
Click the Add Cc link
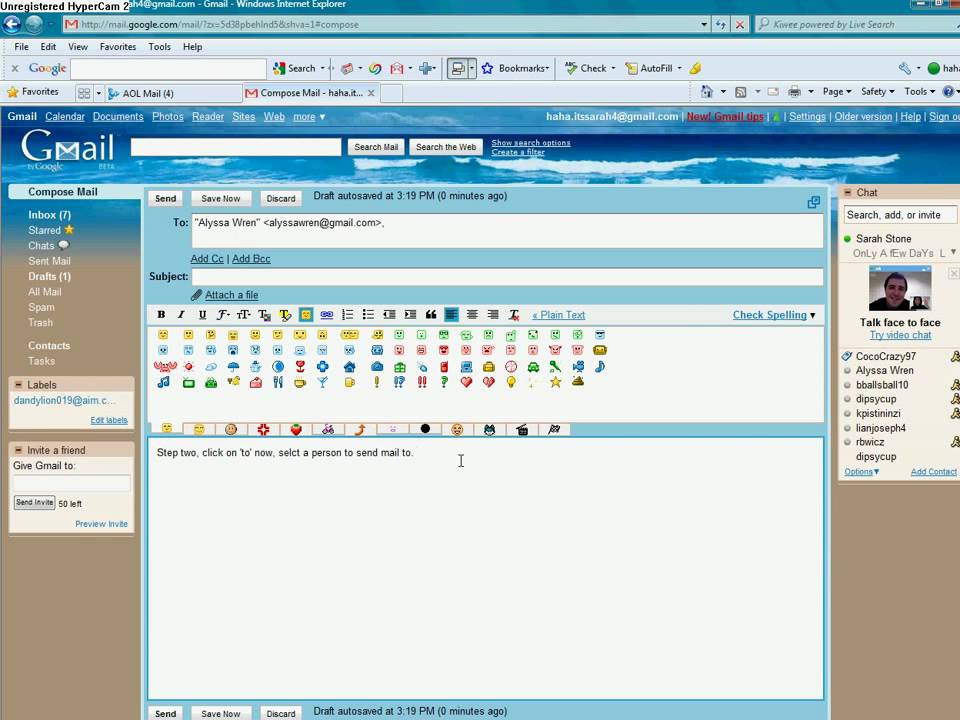pyautogui.click(x=207, y=259)
